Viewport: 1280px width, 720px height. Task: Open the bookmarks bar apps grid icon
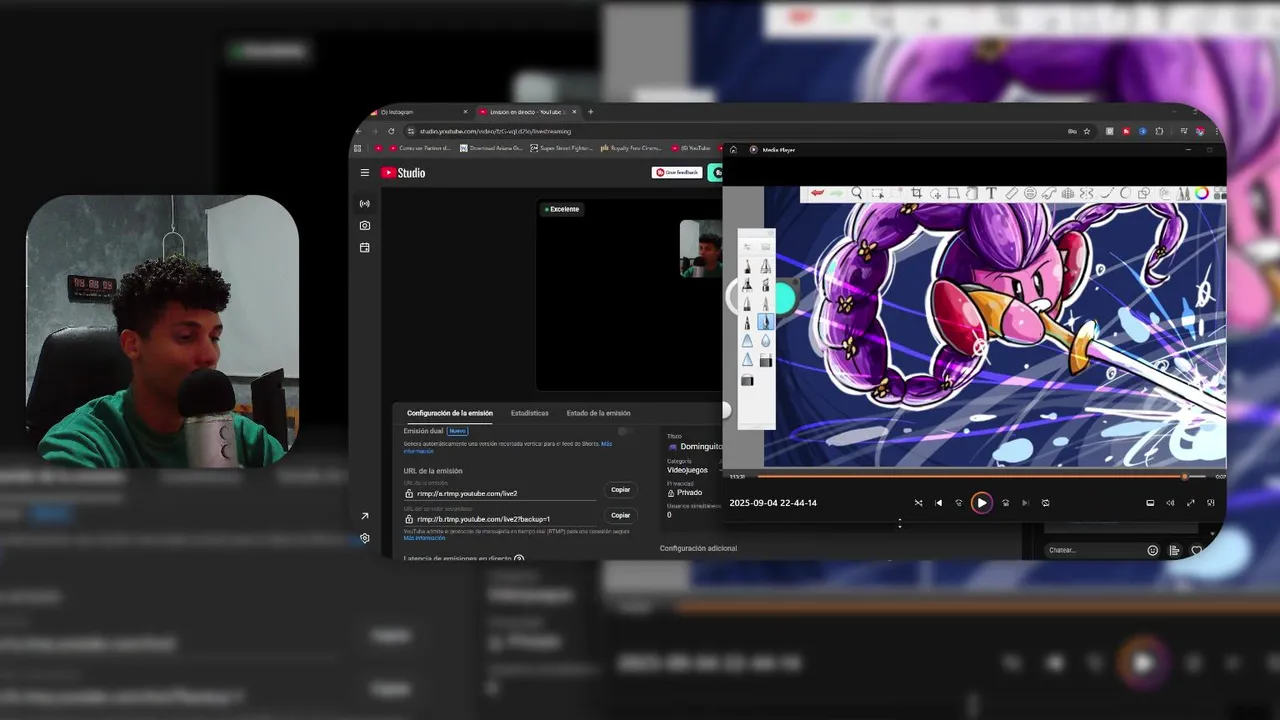click(x=358, y=148)
